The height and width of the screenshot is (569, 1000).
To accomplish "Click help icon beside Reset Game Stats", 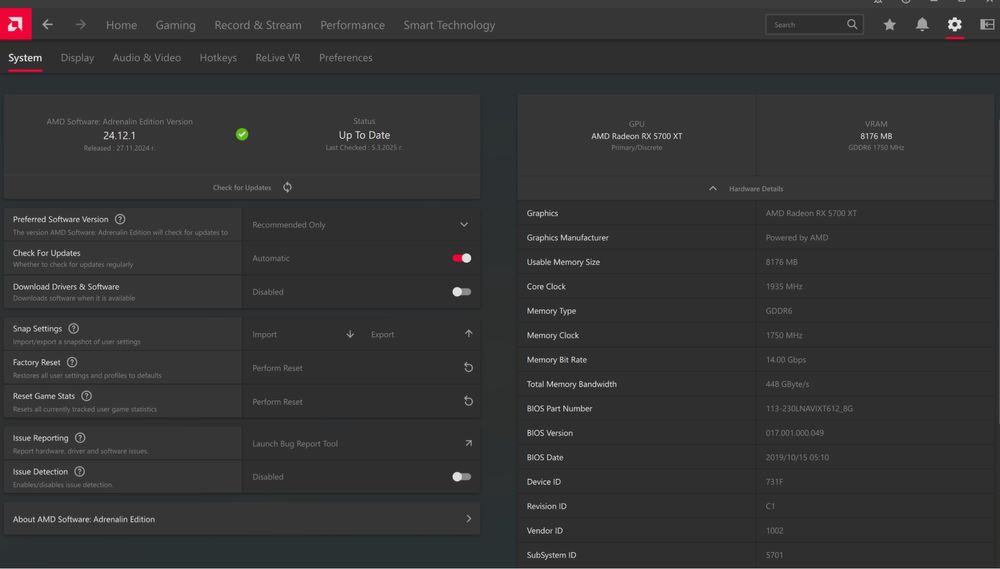I will [87, 396].
